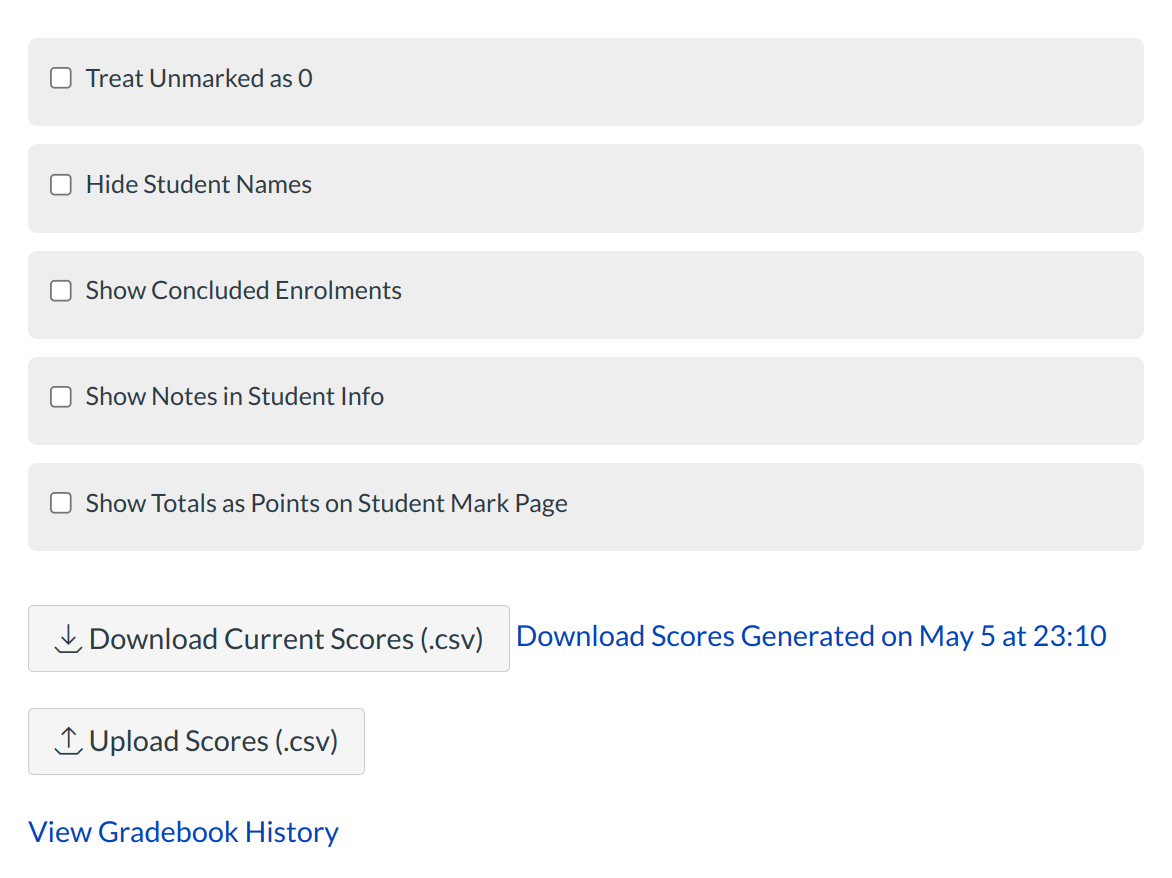Click the 'Show Notes in Student Info' label
Viewport: 1172px width, 878px height.
[235, 397]
